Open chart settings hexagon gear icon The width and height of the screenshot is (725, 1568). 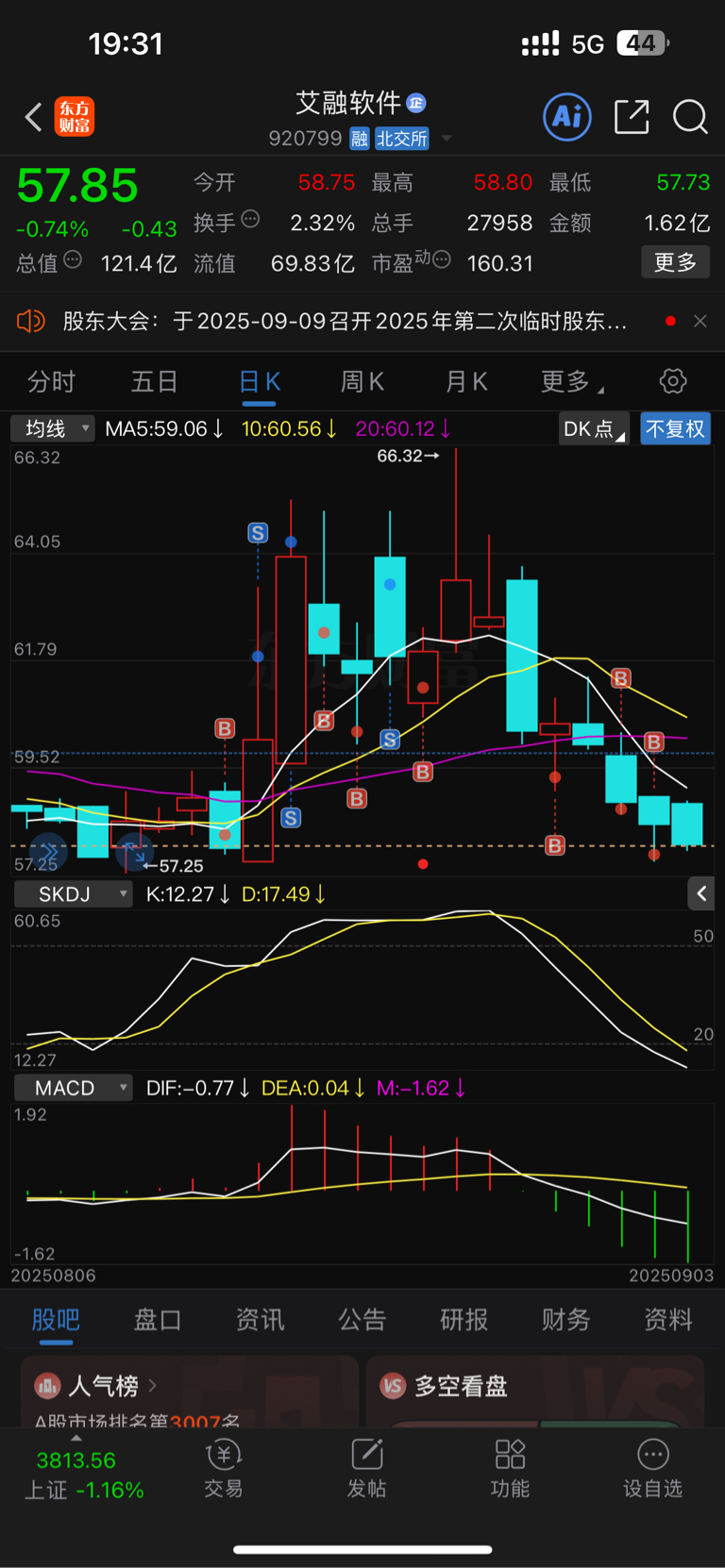pos(673,381)
